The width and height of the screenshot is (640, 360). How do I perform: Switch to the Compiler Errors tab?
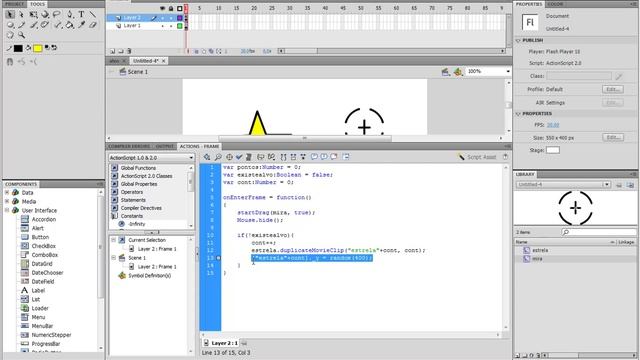tap(129, 146)
